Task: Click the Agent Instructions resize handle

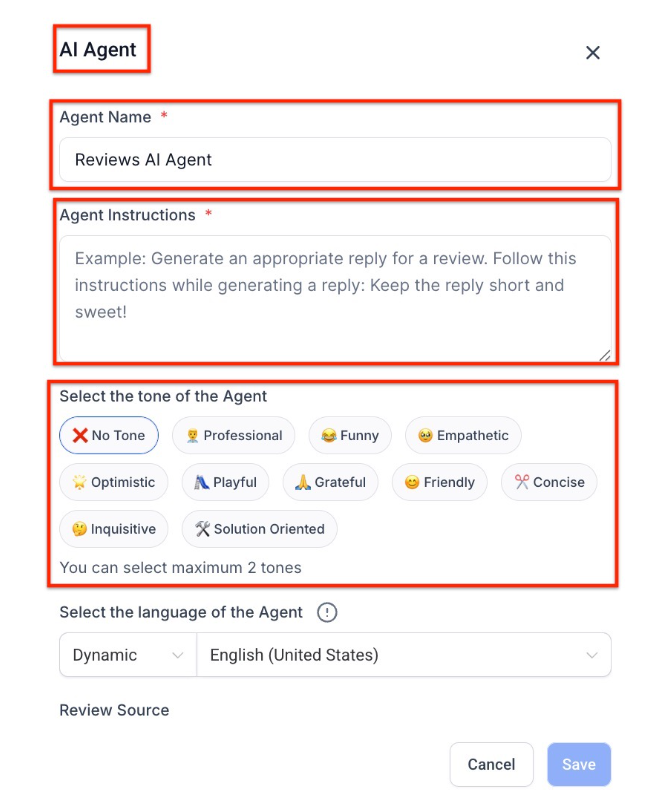Action: point(605,354)
